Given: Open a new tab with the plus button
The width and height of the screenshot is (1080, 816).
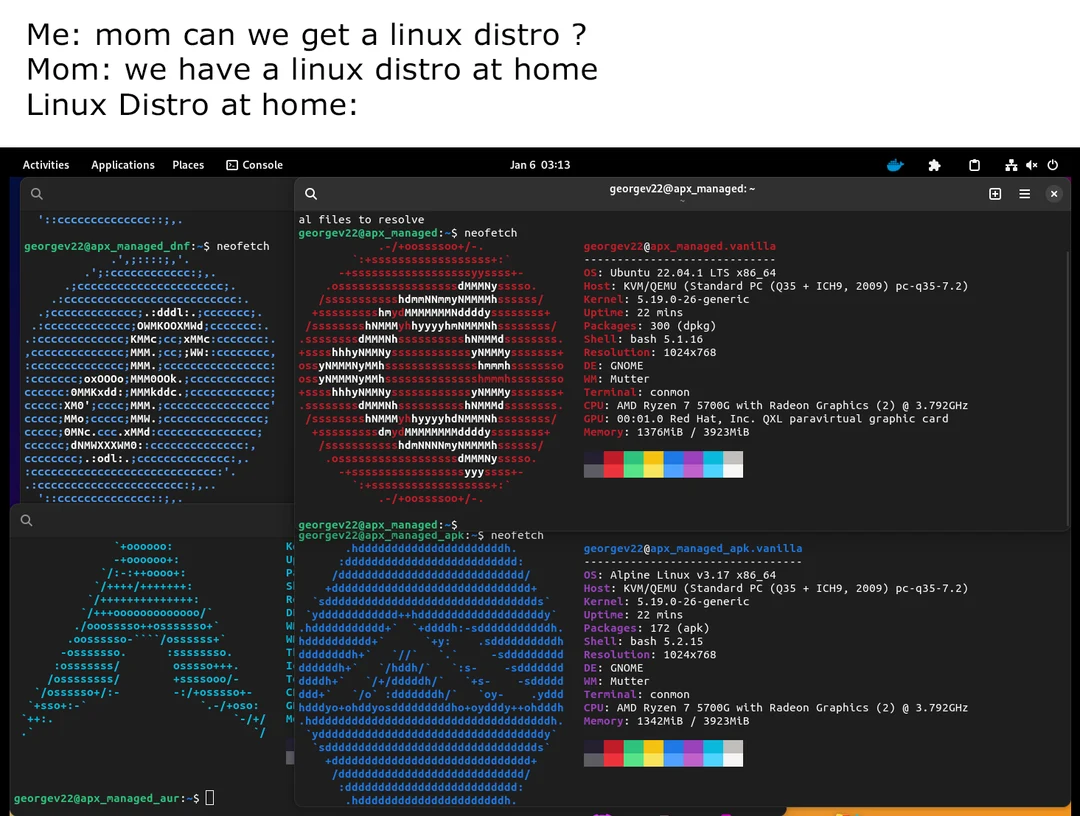Looking at the screenshot, I should click(995, 193).
